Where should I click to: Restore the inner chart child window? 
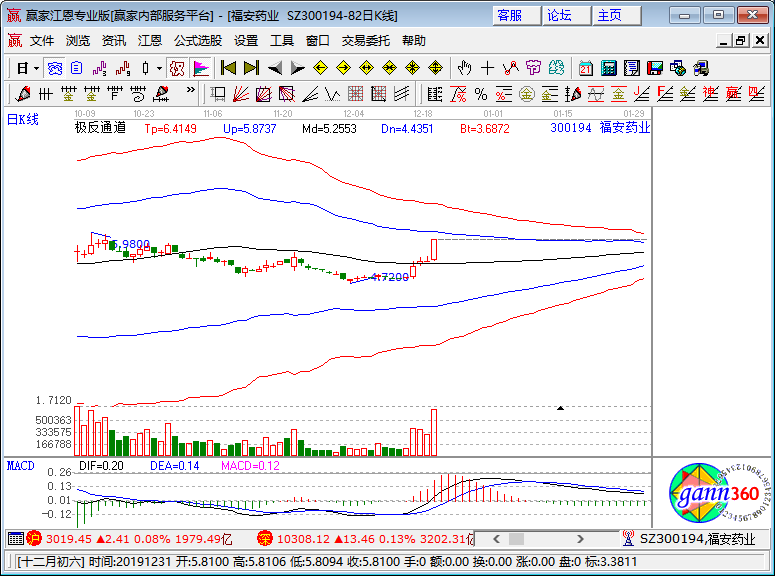pyautogui.click(x=740, y=41)
